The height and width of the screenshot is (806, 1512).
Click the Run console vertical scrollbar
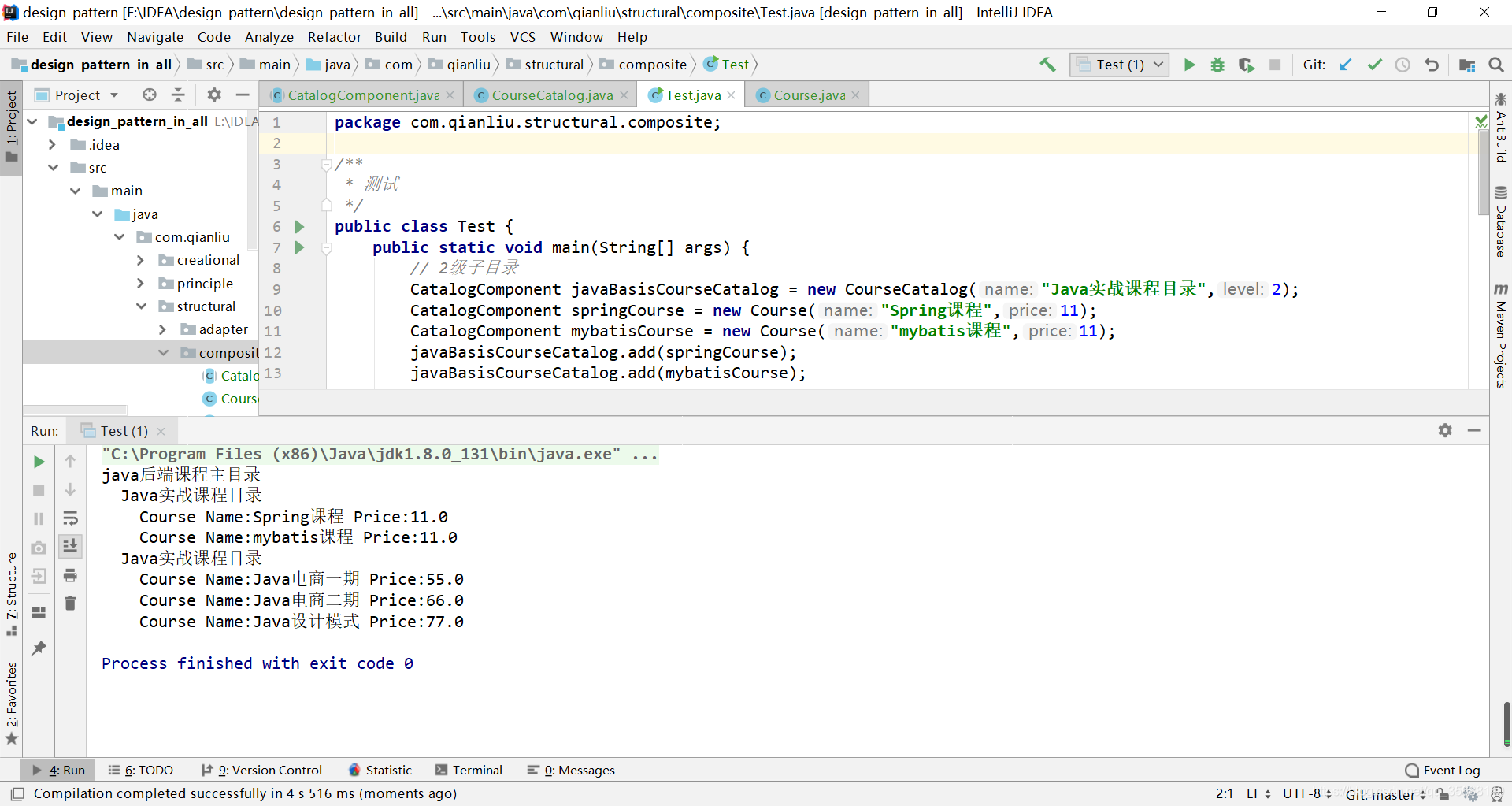(x=1506, y=725)
